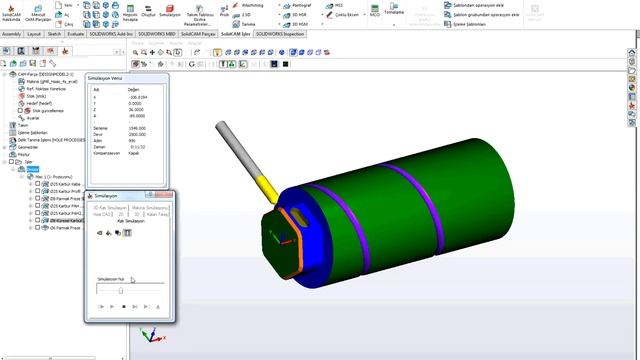Toggle checkbox of Ø6 Küresel Karbür operation
Screen dimensions: 640x360
coord(38,220)
